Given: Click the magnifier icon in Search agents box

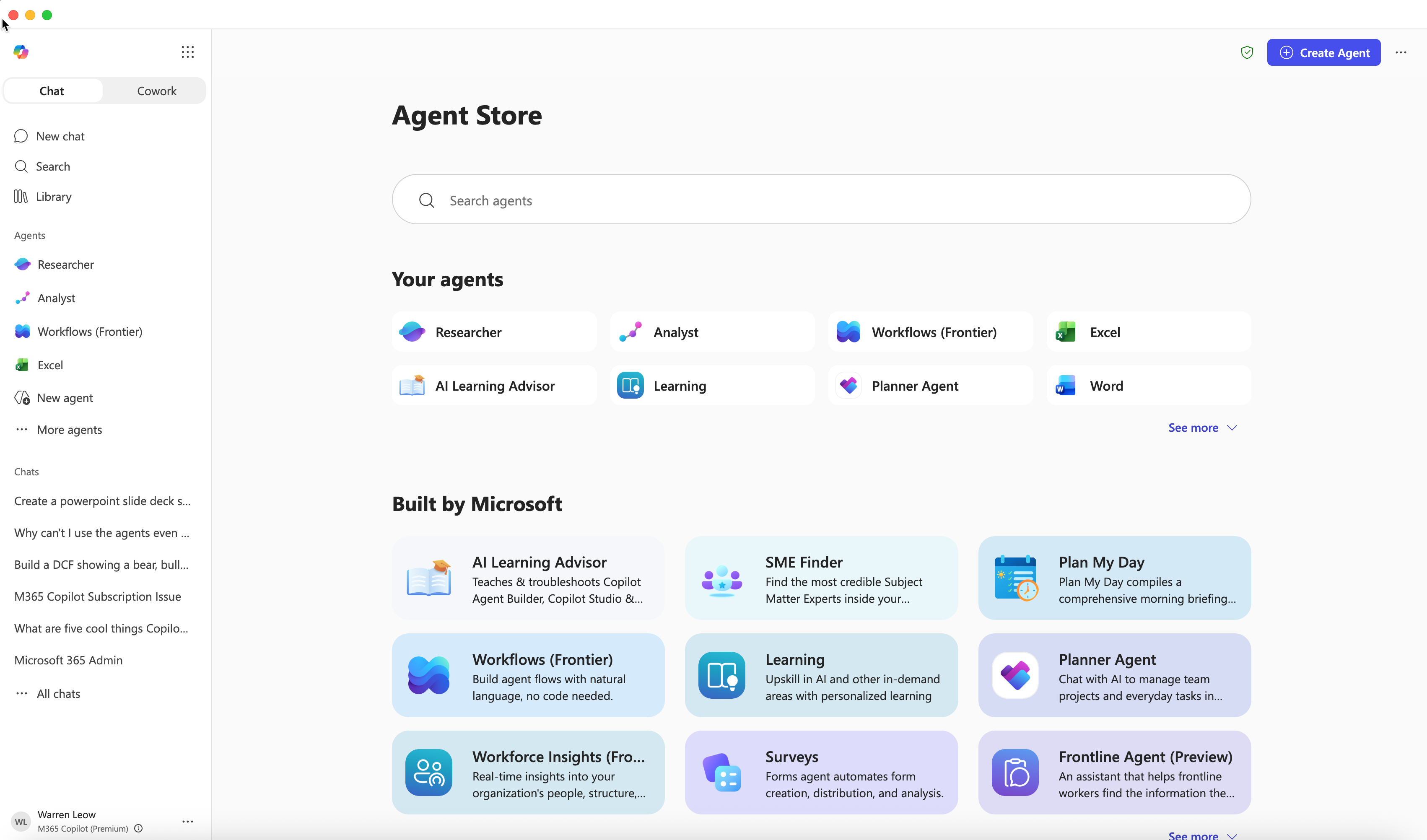Looking at the screenshot, I should coord(426,200).
